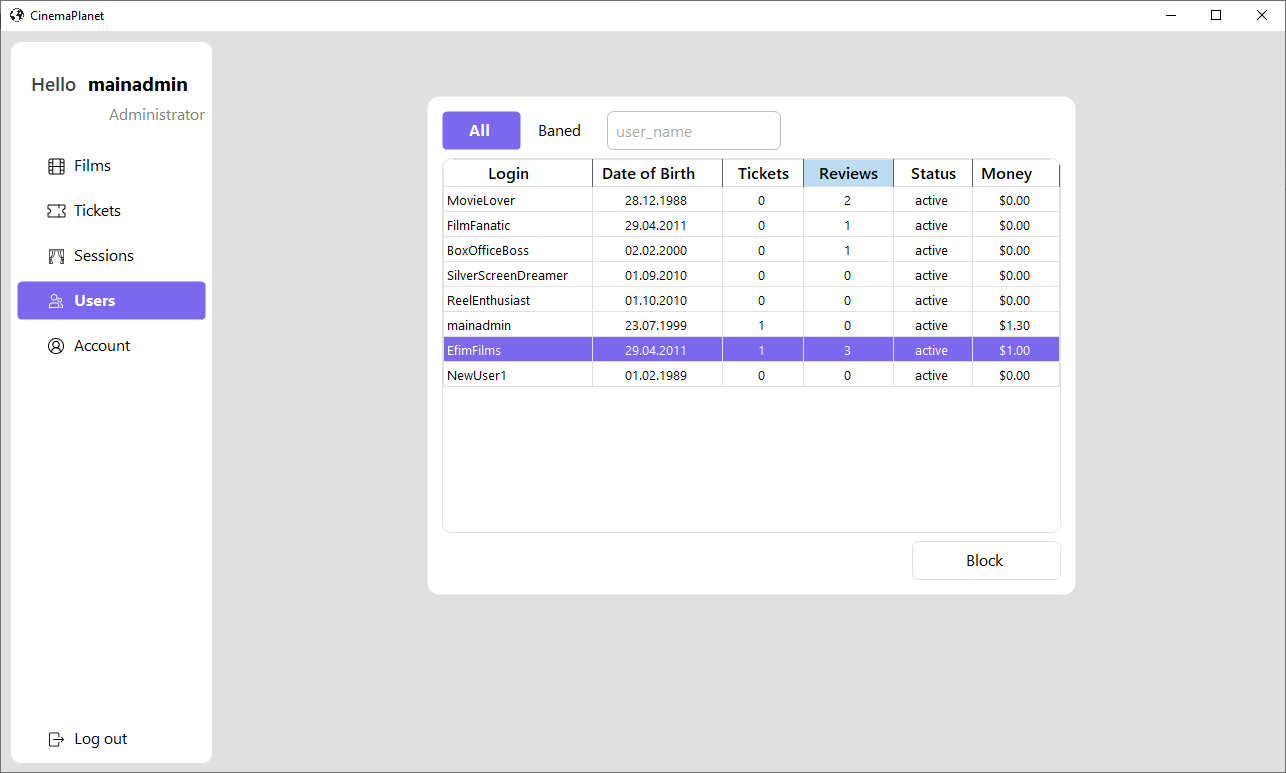1286x773 pixels.
Task: Click the mainadmin name in greeting
Action: click(x=138, y=85)
